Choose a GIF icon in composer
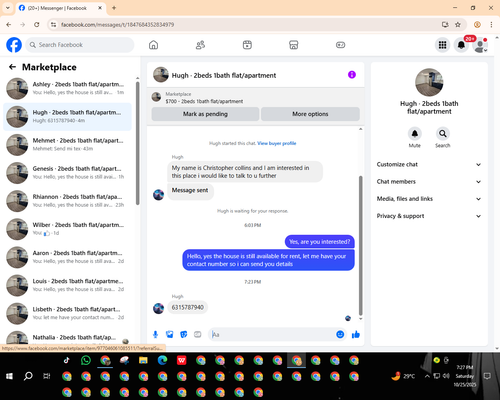Screen dimensions: 500x400 [x=198, y=334]
